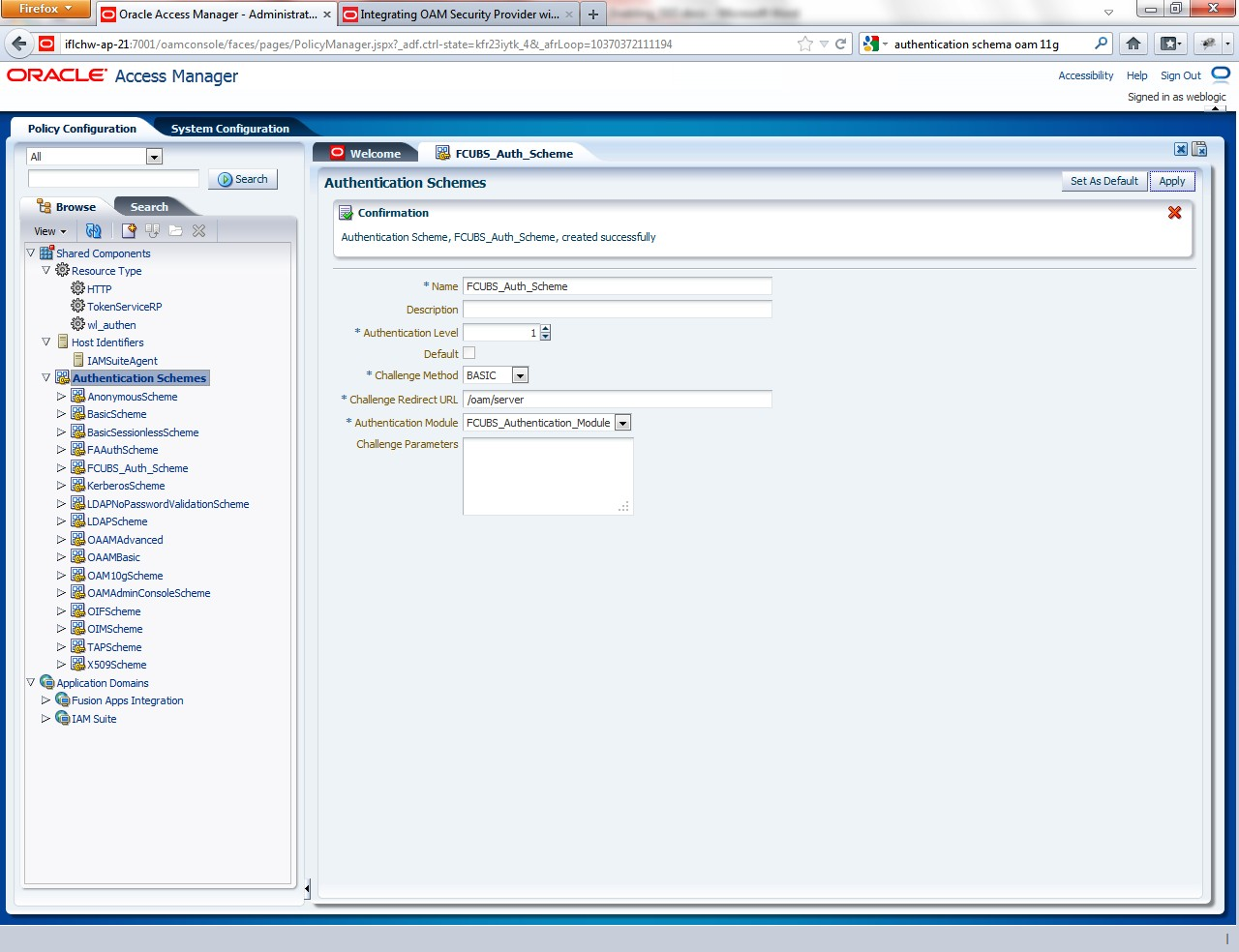Collapse the Authentication Schemes tree node
This screenshot has width=1239, height=952.
(45, 378)
